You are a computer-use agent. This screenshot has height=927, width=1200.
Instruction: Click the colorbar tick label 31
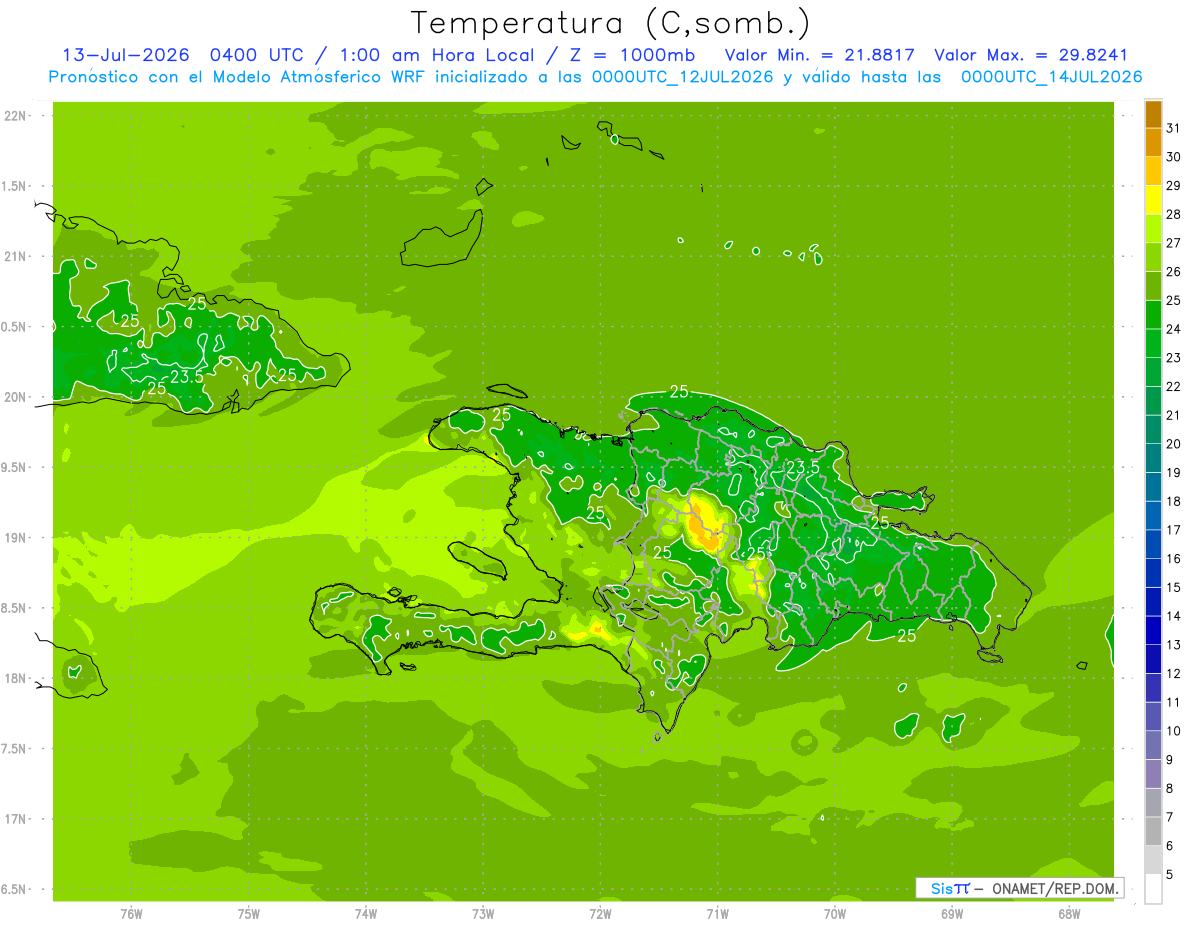[1173, 128]
